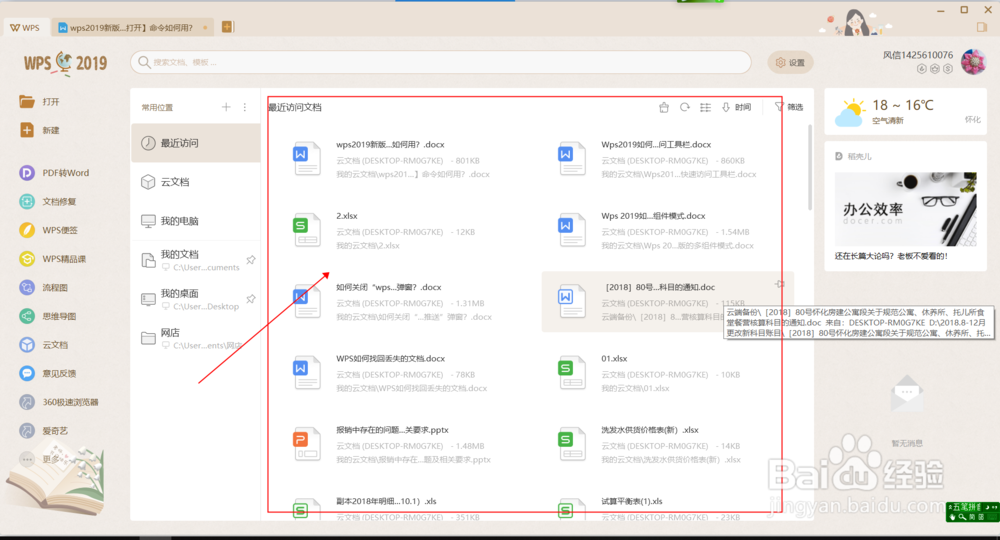The image size is (1000, 540).
Task: Launch 360极速浏览器 shortcut
Action: (59, 402)
